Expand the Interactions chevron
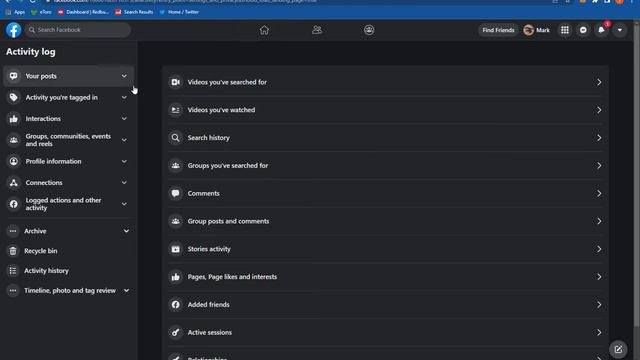Image resolution: width=640 pixels, height=360 pixels. [124, 118]
